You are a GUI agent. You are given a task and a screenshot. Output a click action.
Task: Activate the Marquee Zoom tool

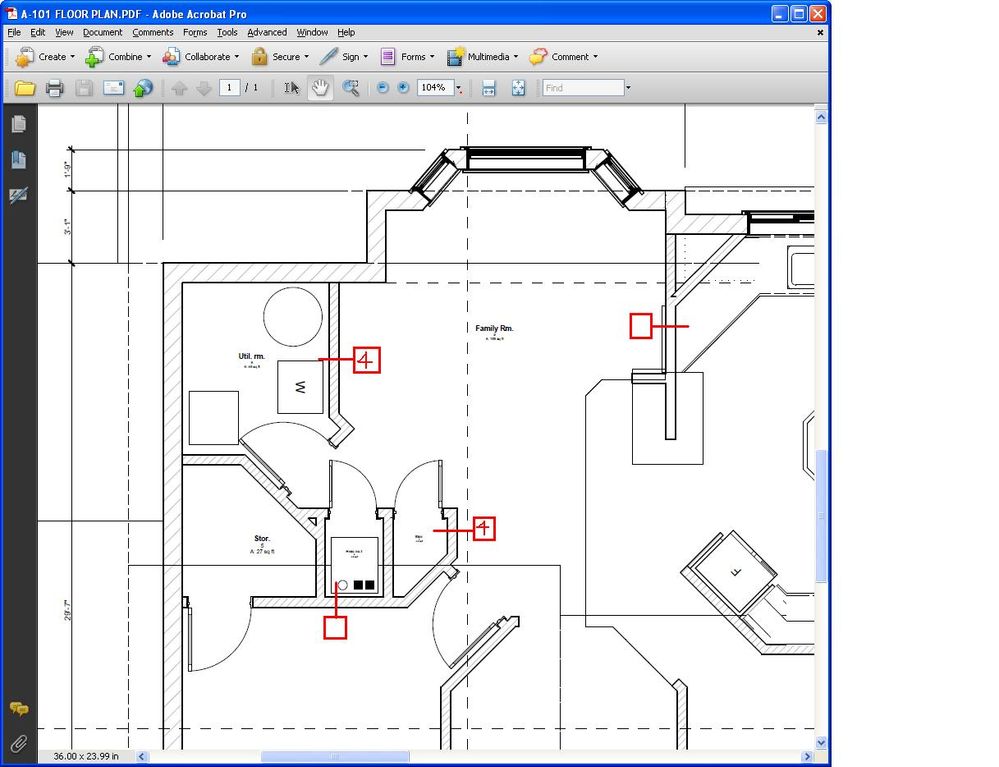[x=350, y=88]
